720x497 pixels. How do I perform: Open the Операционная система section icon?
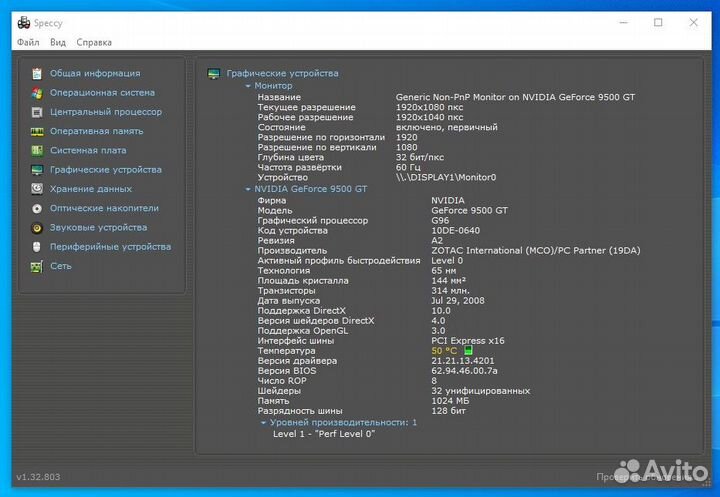(x=37, y=93)
